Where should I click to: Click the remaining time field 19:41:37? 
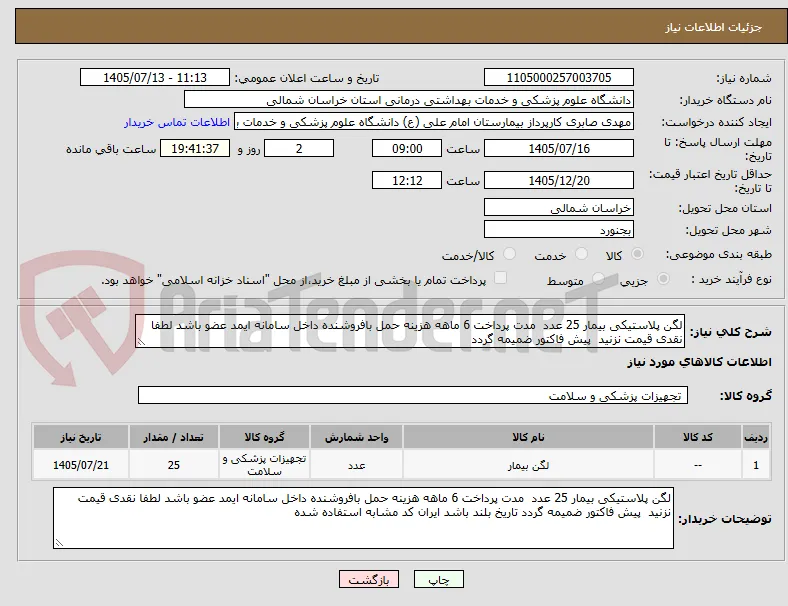tap(195, 148)
